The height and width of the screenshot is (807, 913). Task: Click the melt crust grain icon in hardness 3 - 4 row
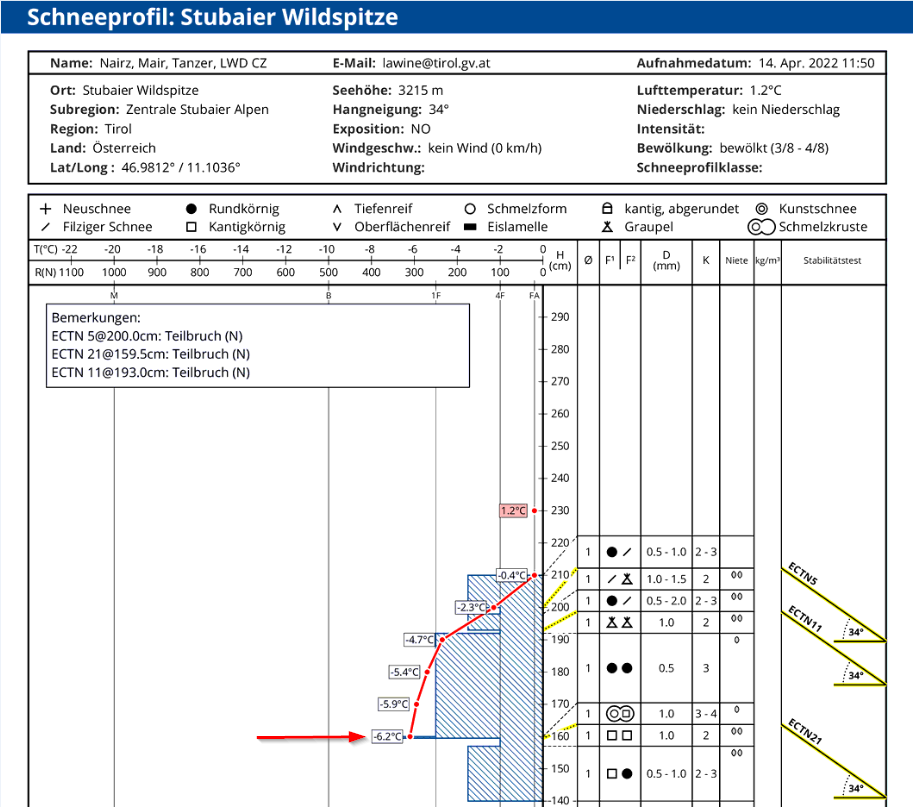(620, 713)
